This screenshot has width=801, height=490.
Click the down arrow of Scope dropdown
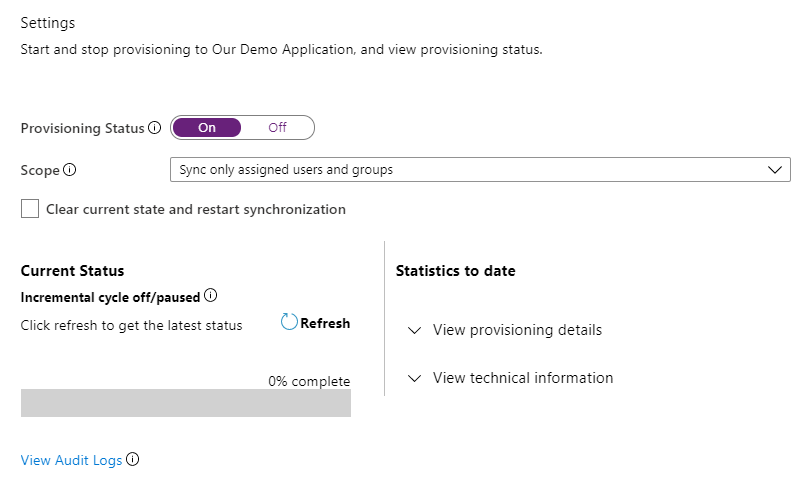774,170
